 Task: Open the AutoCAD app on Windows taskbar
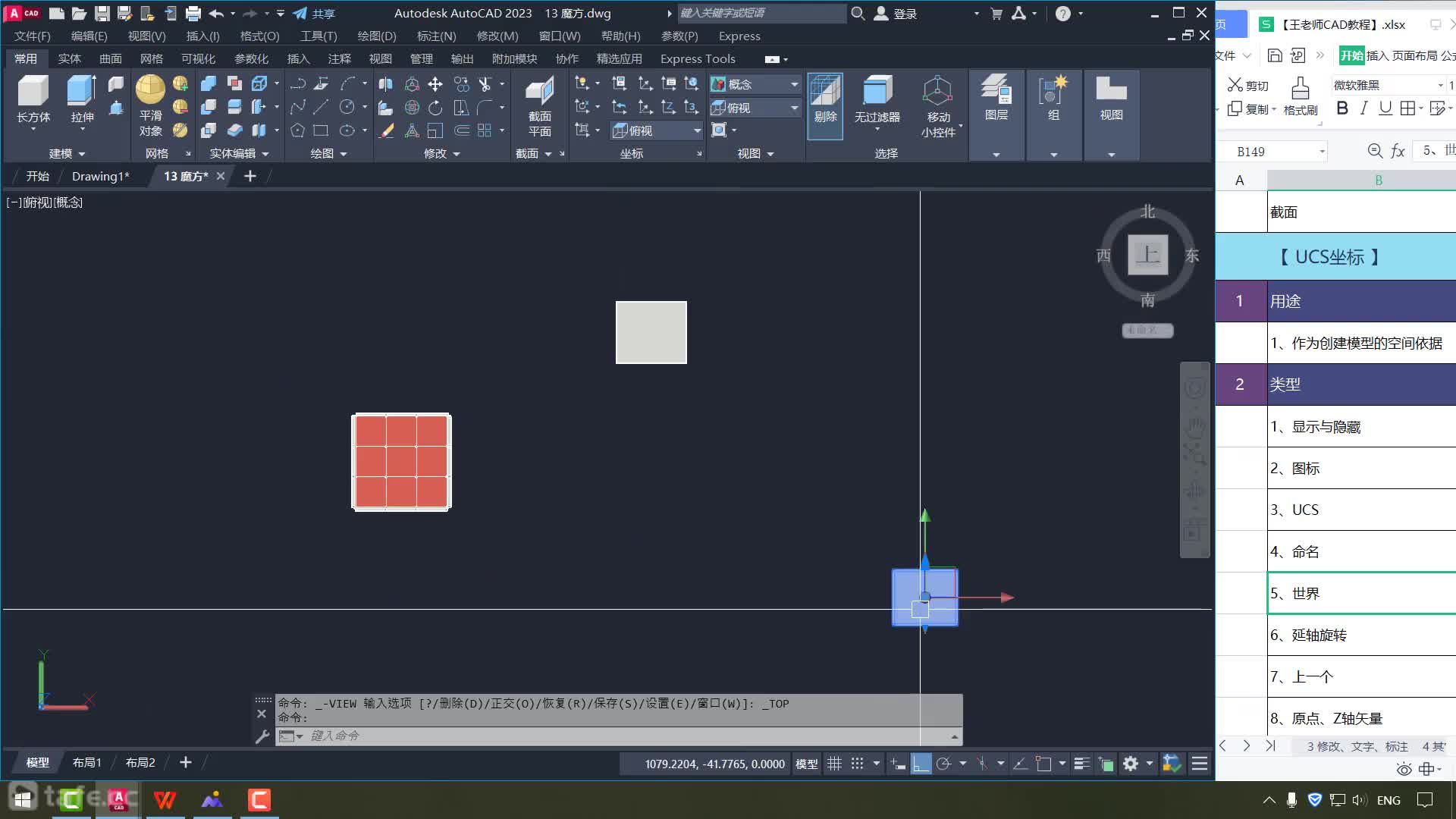click(118, 799)
